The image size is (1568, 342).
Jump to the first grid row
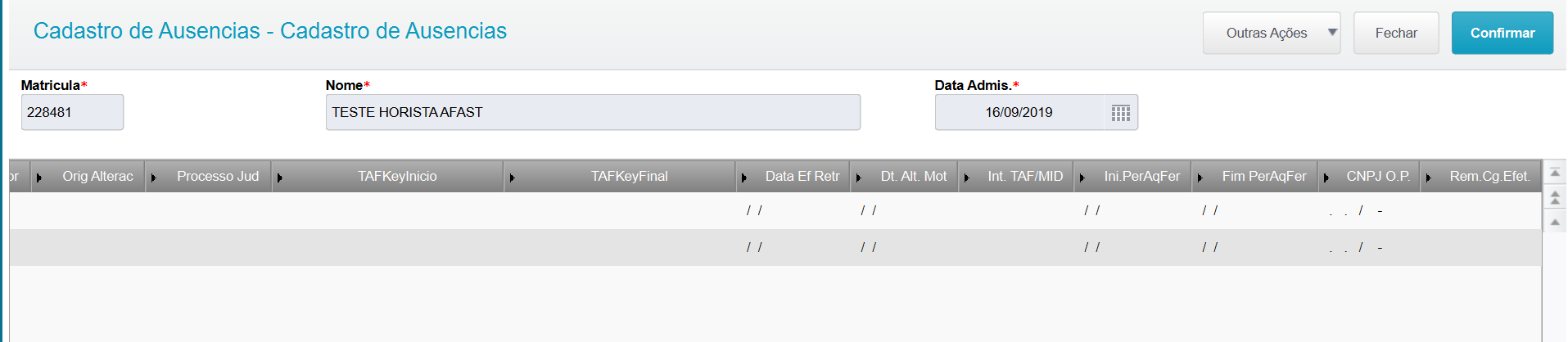pyautogui.click(x=1554, y=173)
